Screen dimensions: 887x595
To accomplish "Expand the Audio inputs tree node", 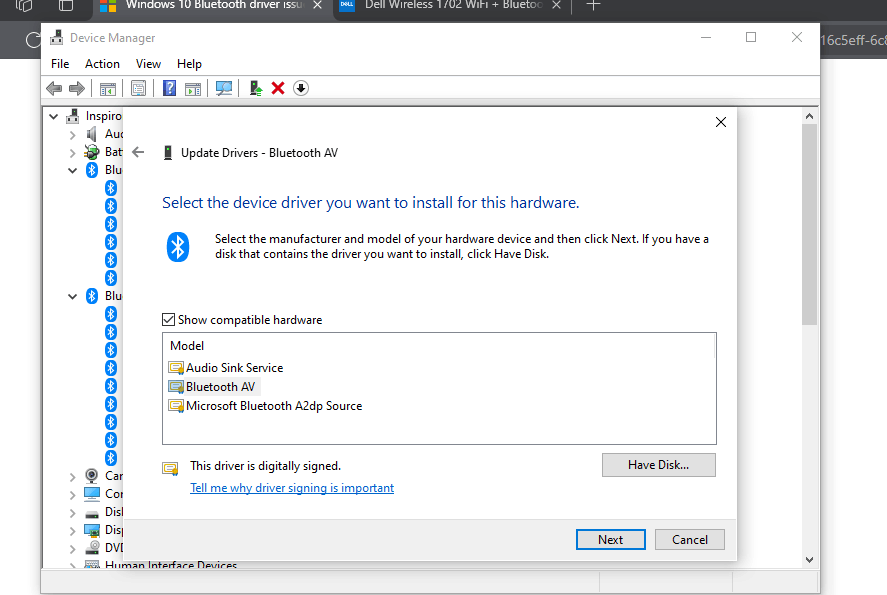I will (x=72, y=135).
